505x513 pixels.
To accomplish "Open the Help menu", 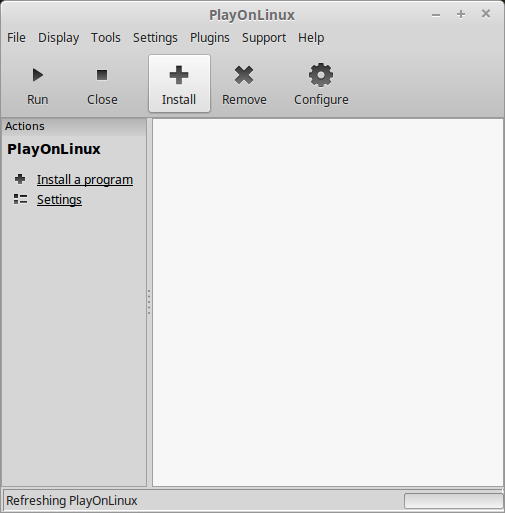I will pos(311,38).
